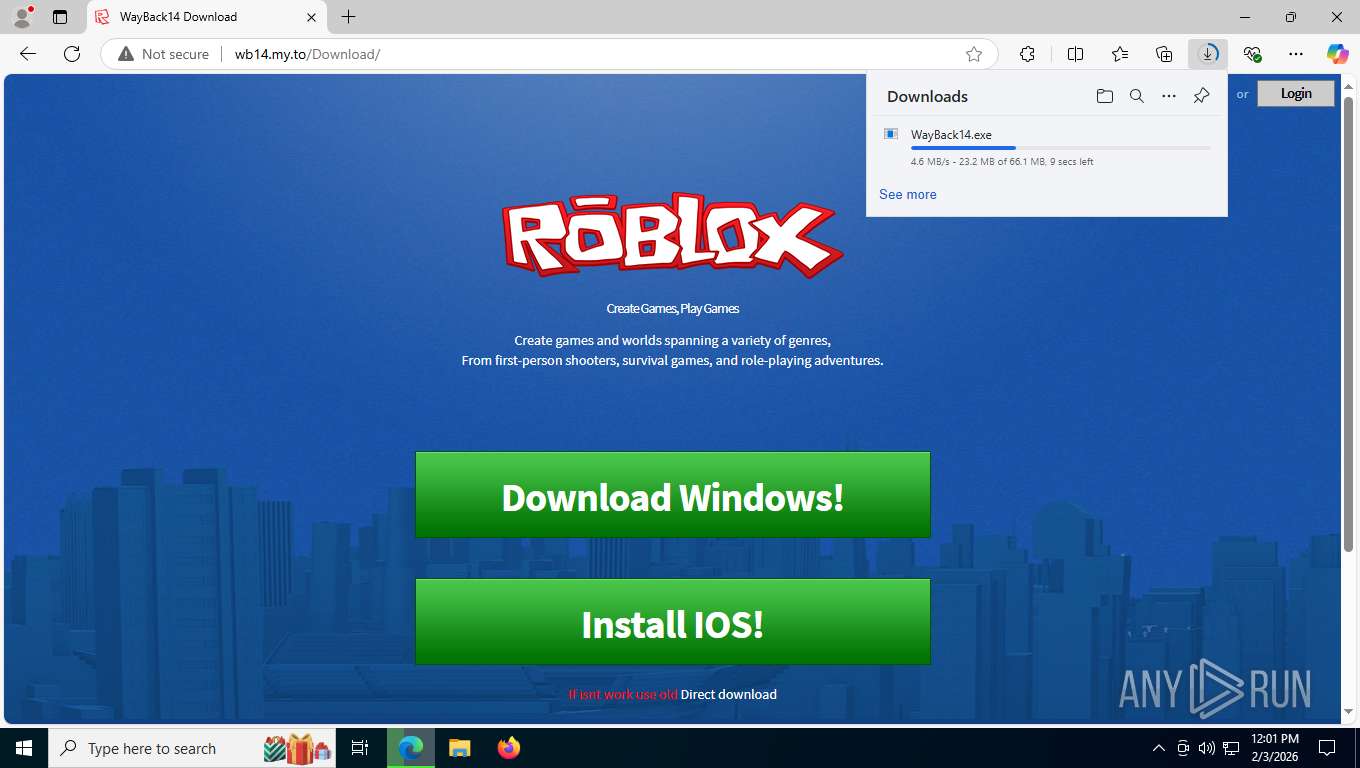Viewport: 1360px width, 768px height.
Task: Search downloads using magnifier icon
Action: point(1136,96)
